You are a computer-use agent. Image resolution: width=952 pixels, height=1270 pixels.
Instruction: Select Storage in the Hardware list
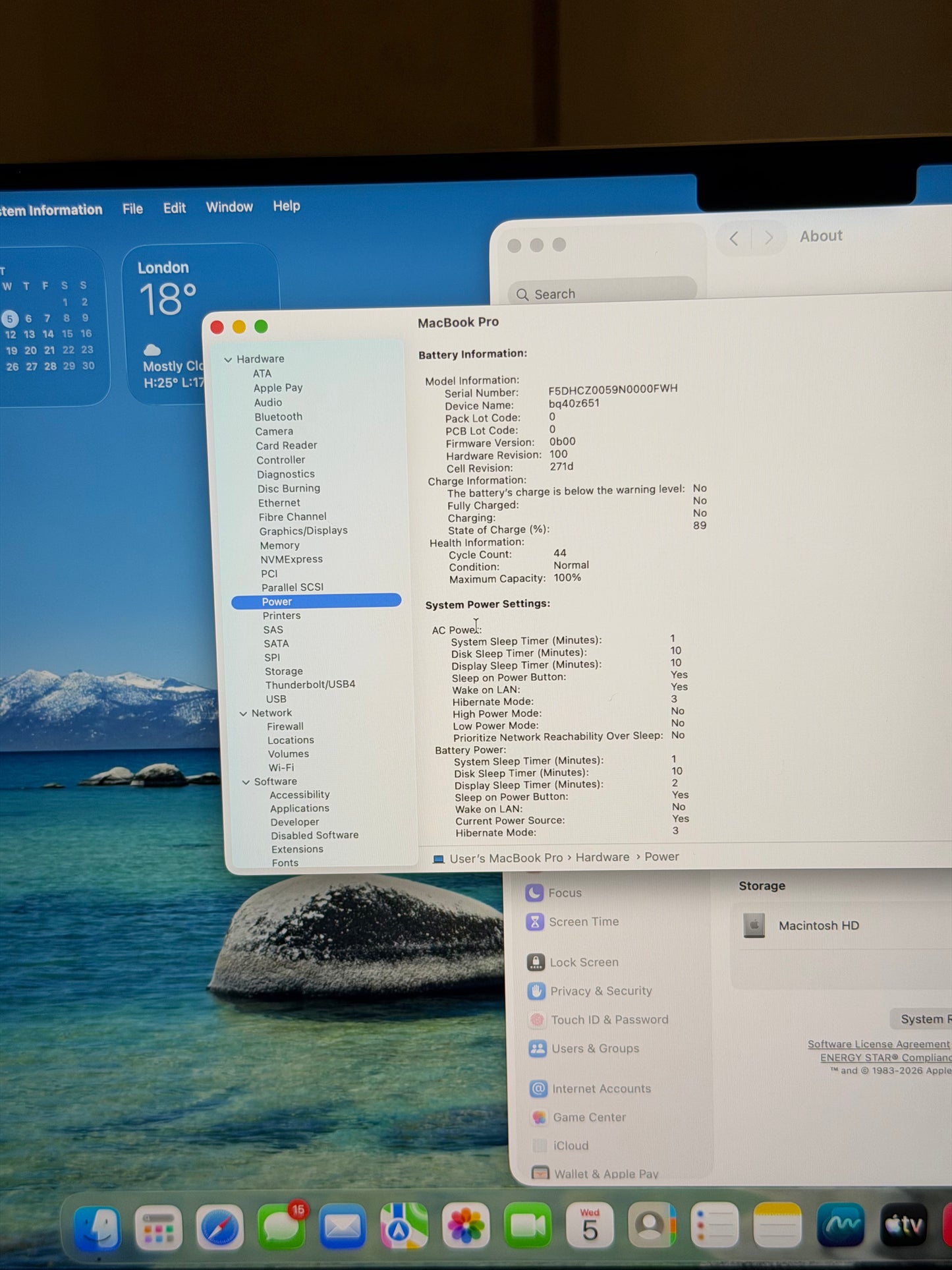click(284, 672)
